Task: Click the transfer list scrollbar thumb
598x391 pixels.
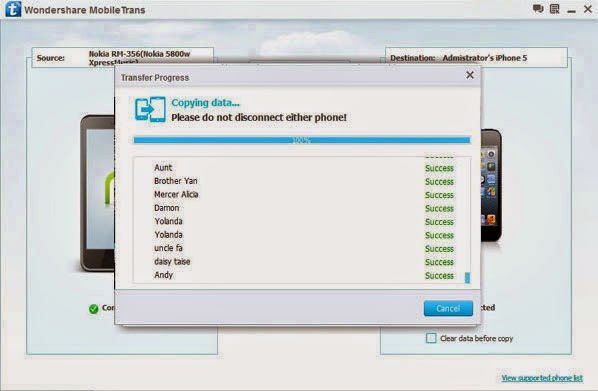Action: 467,277
